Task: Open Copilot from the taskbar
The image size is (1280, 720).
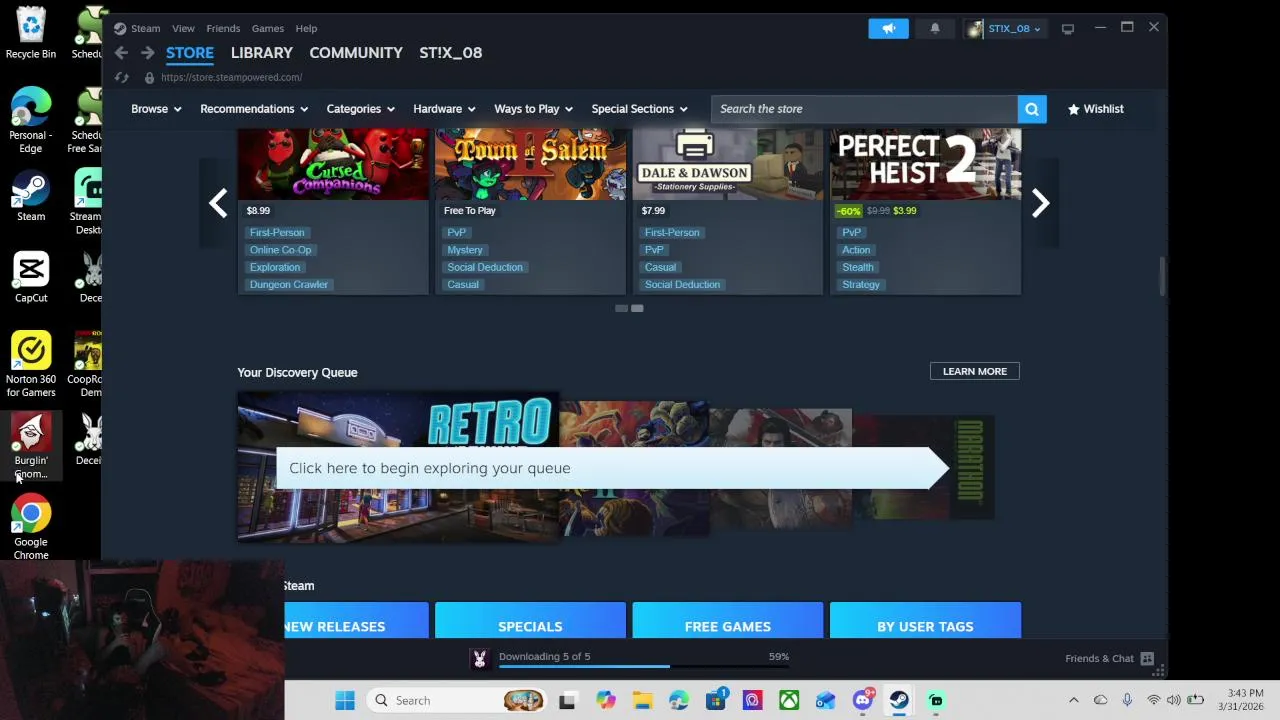Action: pyautogui.click(x=605, y=700)
